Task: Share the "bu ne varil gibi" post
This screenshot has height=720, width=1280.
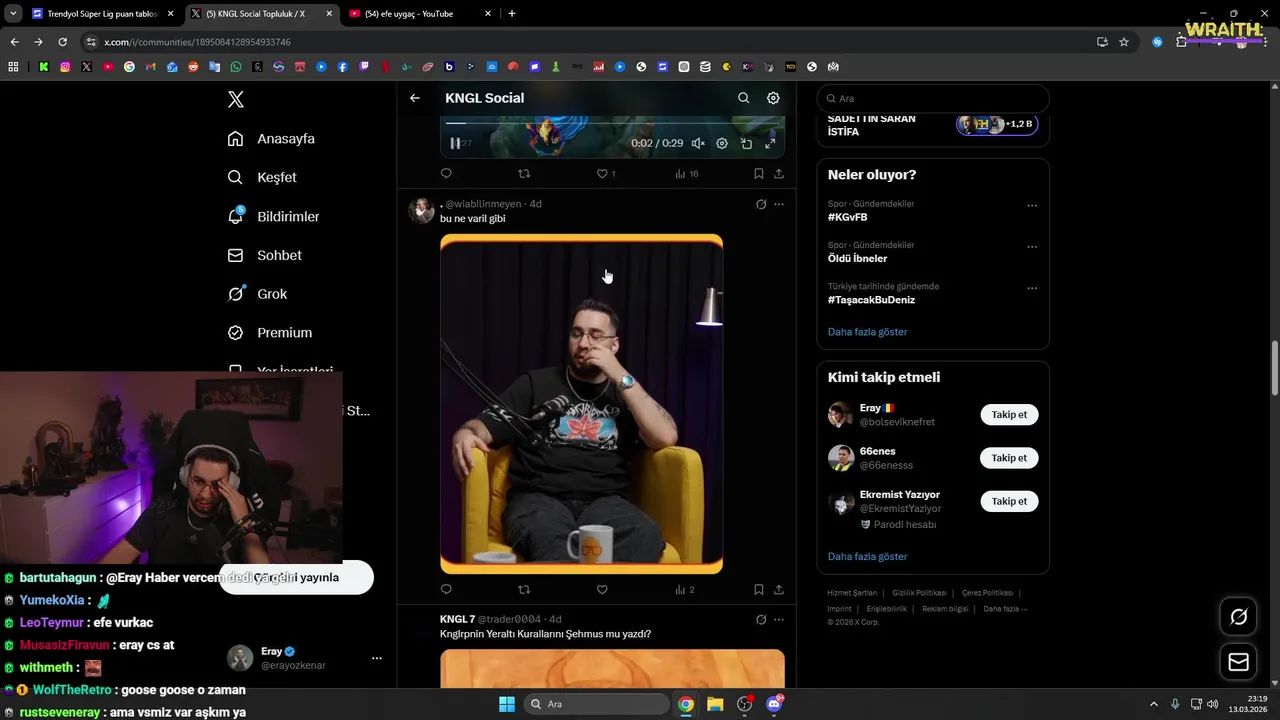Action: tap(779, 590)
